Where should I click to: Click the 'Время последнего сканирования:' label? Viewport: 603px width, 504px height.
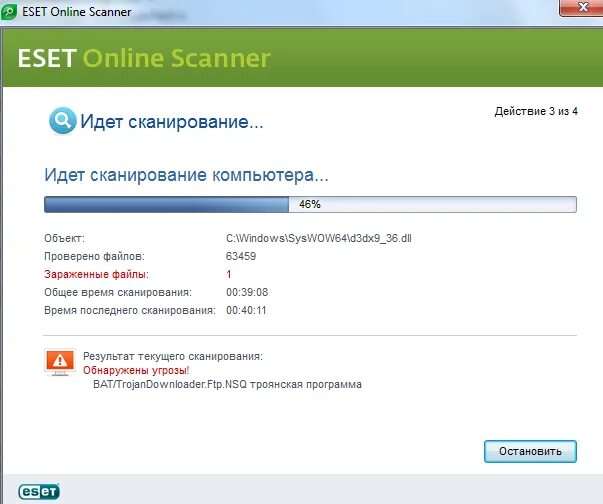point(130,311)
